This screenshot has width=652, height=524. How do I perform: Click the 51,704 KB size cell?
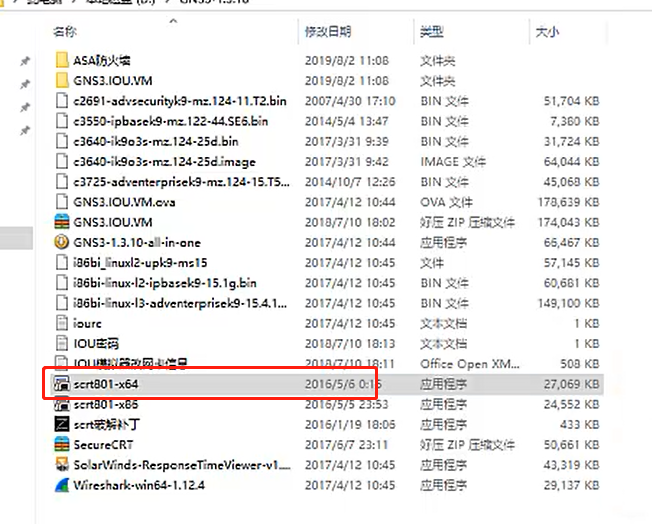coord(571,101)
